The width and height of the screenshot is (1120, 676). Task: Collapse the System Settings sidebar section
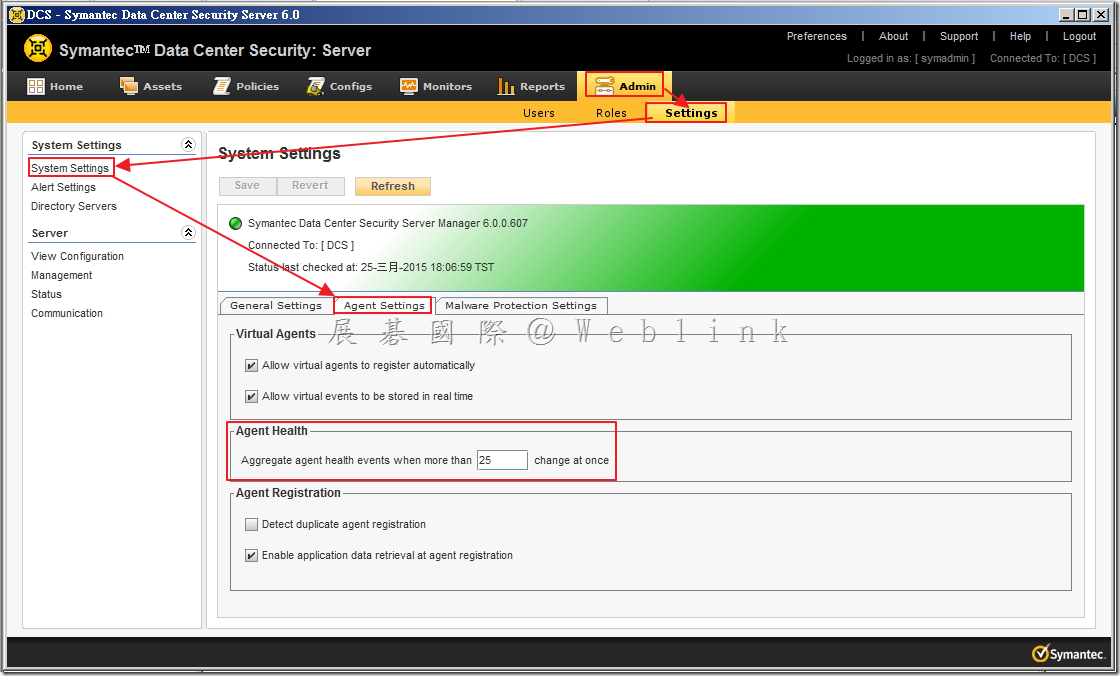coord(188,145)
